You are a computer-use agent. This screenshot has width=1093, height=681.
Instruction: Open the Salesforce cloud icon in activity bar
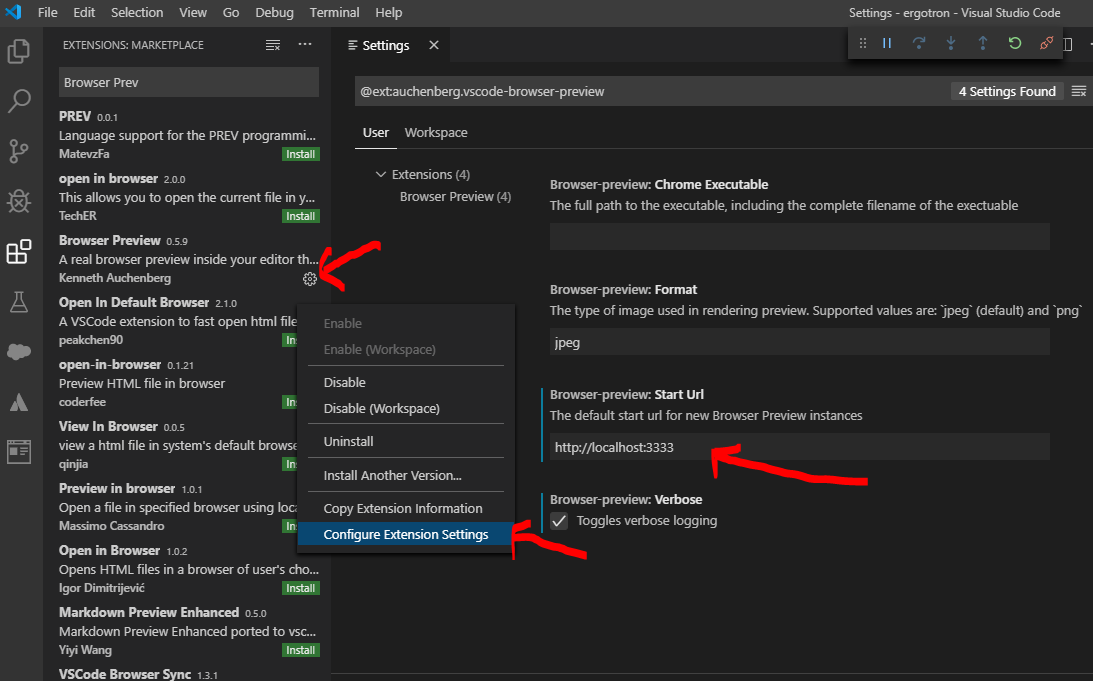[19, 352]
